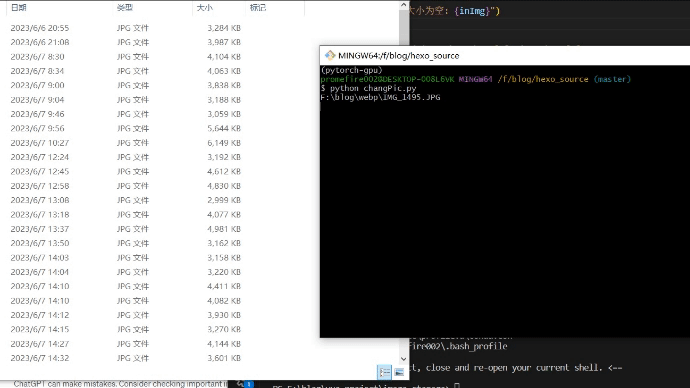Click the (master) branch label in the terminal prompt

(612, 79)
